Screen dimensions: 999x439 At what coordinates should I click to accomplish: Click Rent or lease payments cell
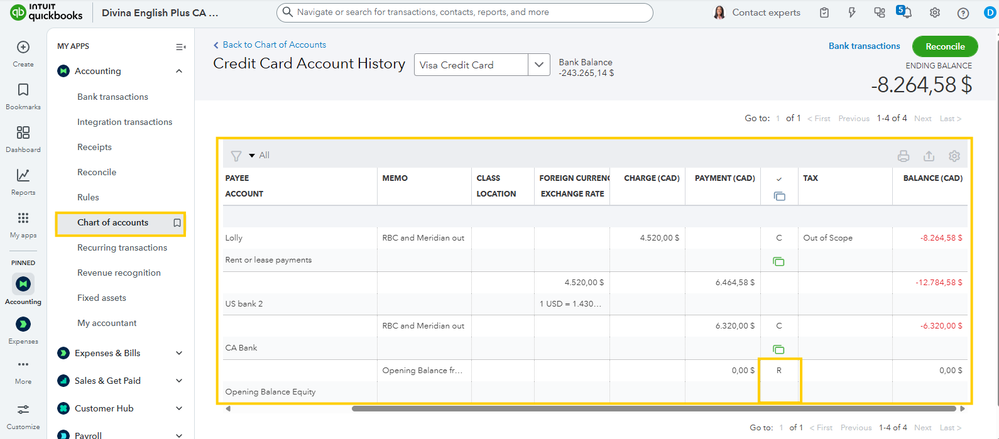coord(300,260)
